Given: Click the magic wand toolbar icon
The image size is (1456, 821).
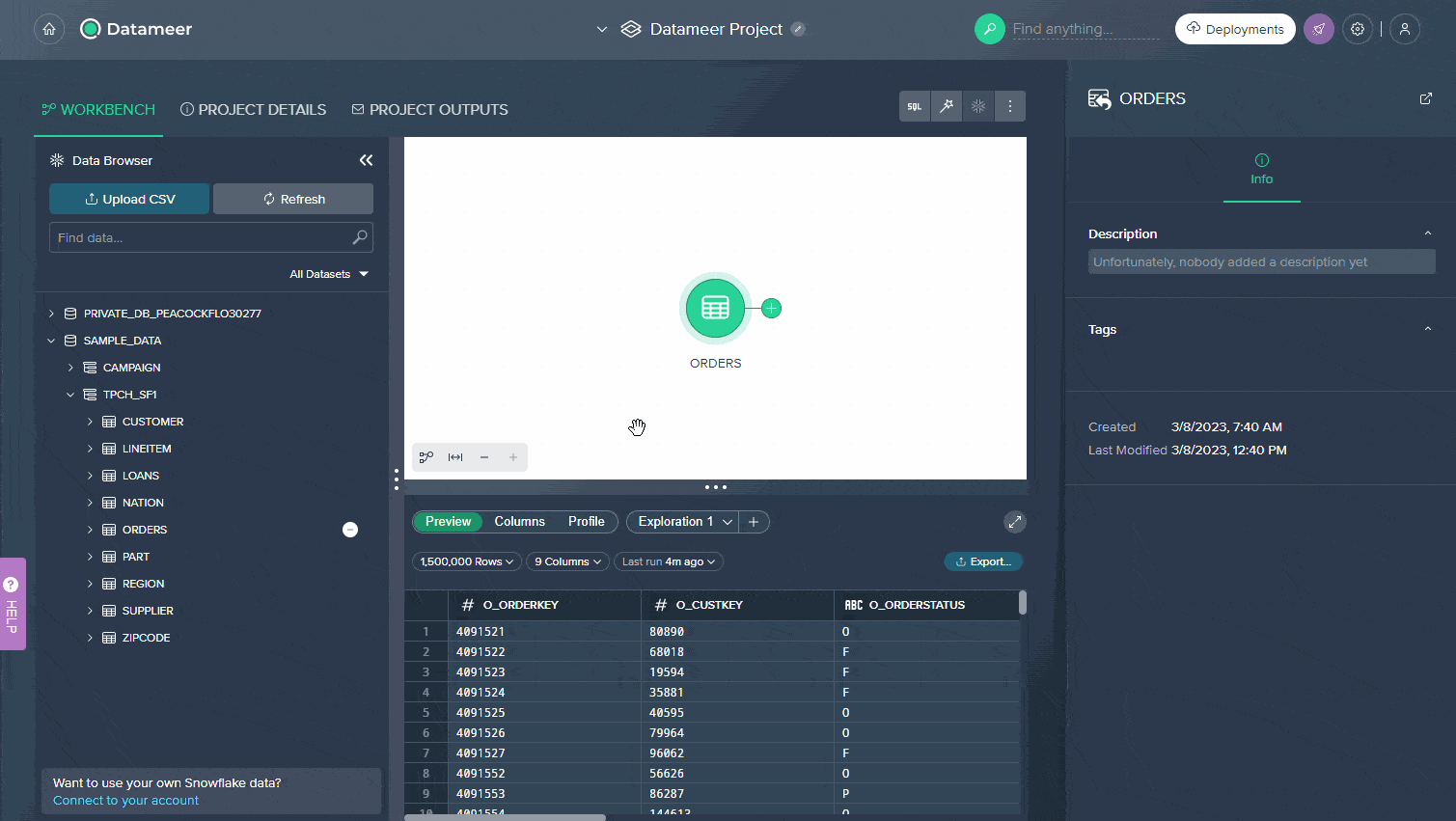Looking at the screenshot, I should [x=947, y=106].
